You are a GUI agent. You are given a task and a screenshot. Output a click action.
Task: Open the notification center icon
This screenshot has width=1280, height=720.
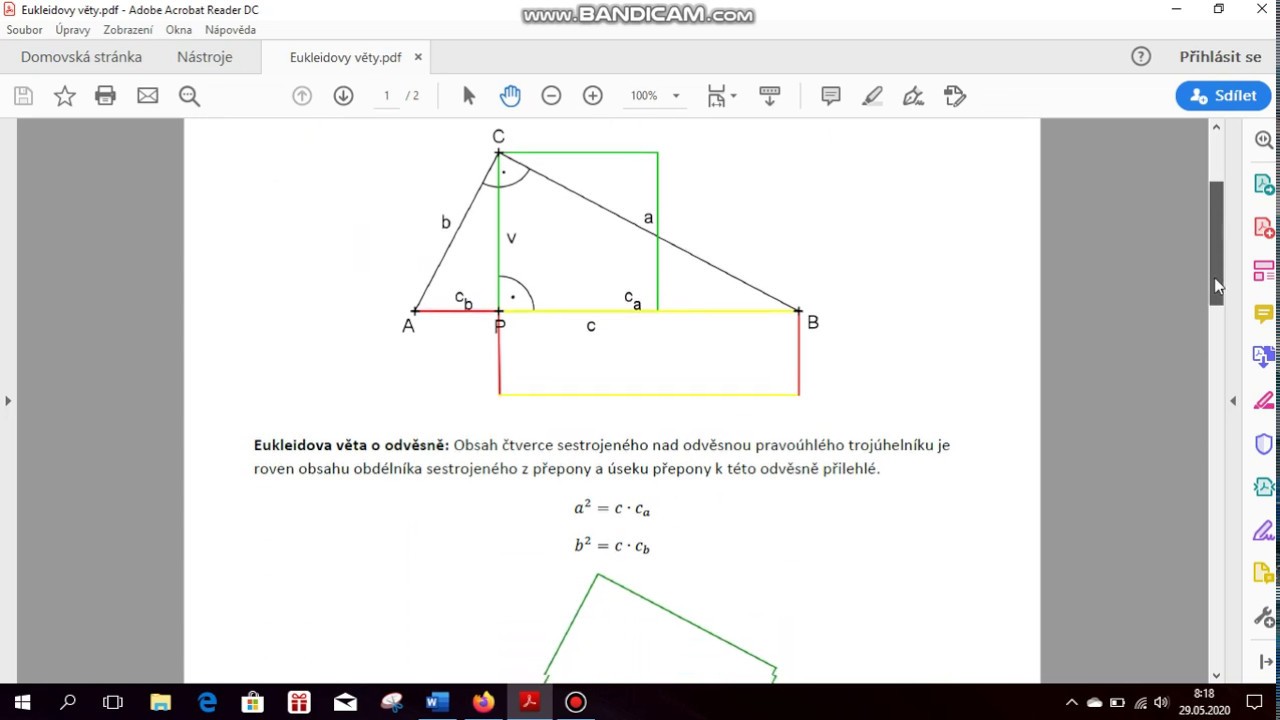[1254, 702]
